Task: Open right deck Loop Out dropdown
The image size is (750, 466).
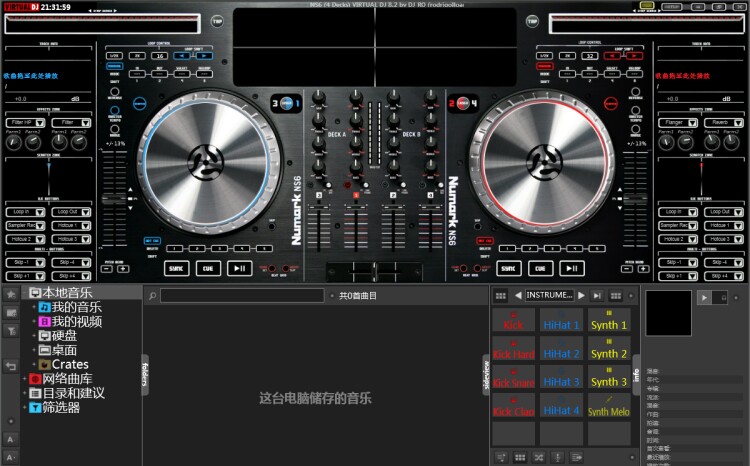Action: pyautogui.click(x=724, y=212)
